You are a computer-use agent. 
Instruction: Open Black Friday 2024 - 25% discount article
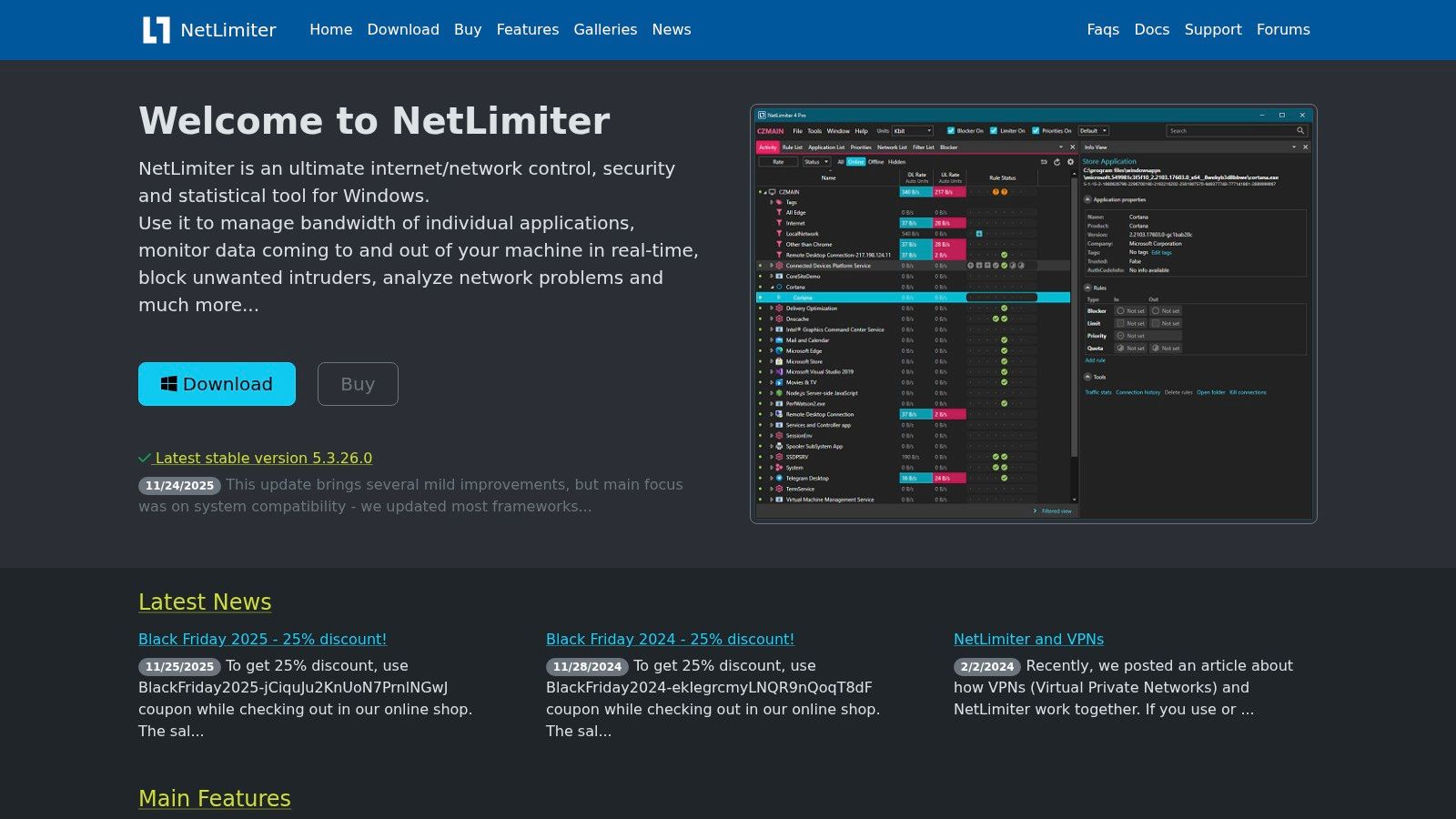[670, 639]
